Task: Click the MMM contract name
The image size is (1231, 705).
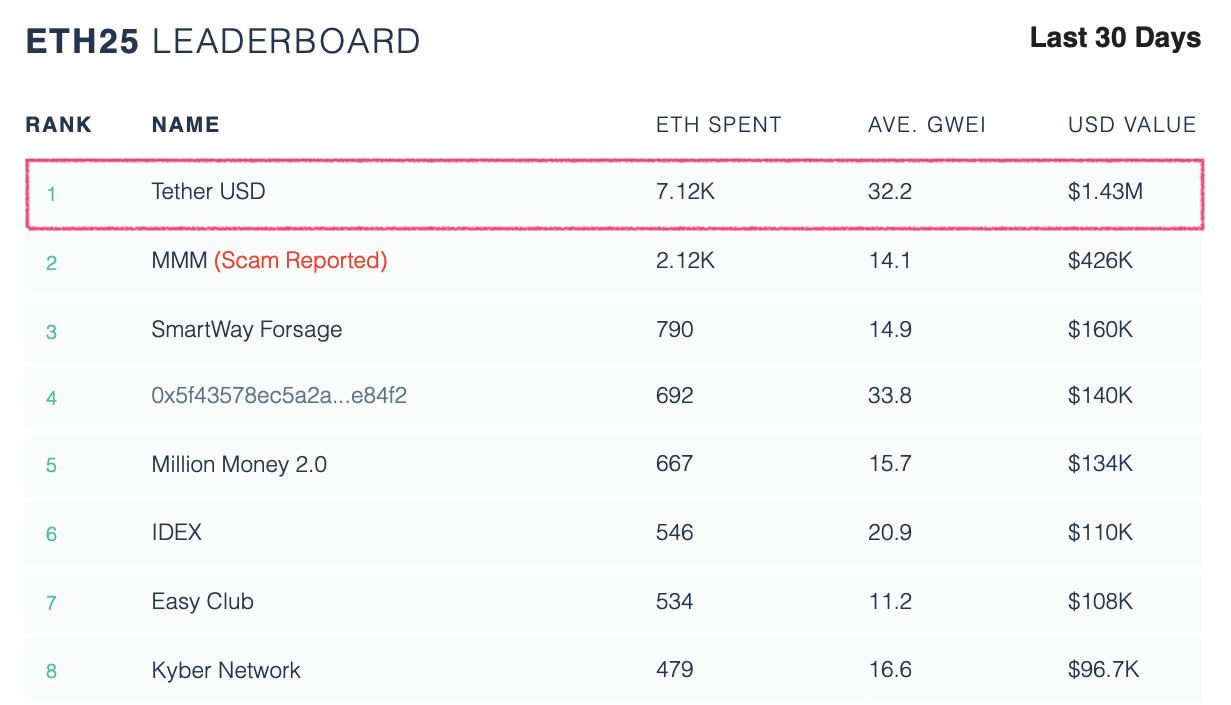Action: point(180,261)
